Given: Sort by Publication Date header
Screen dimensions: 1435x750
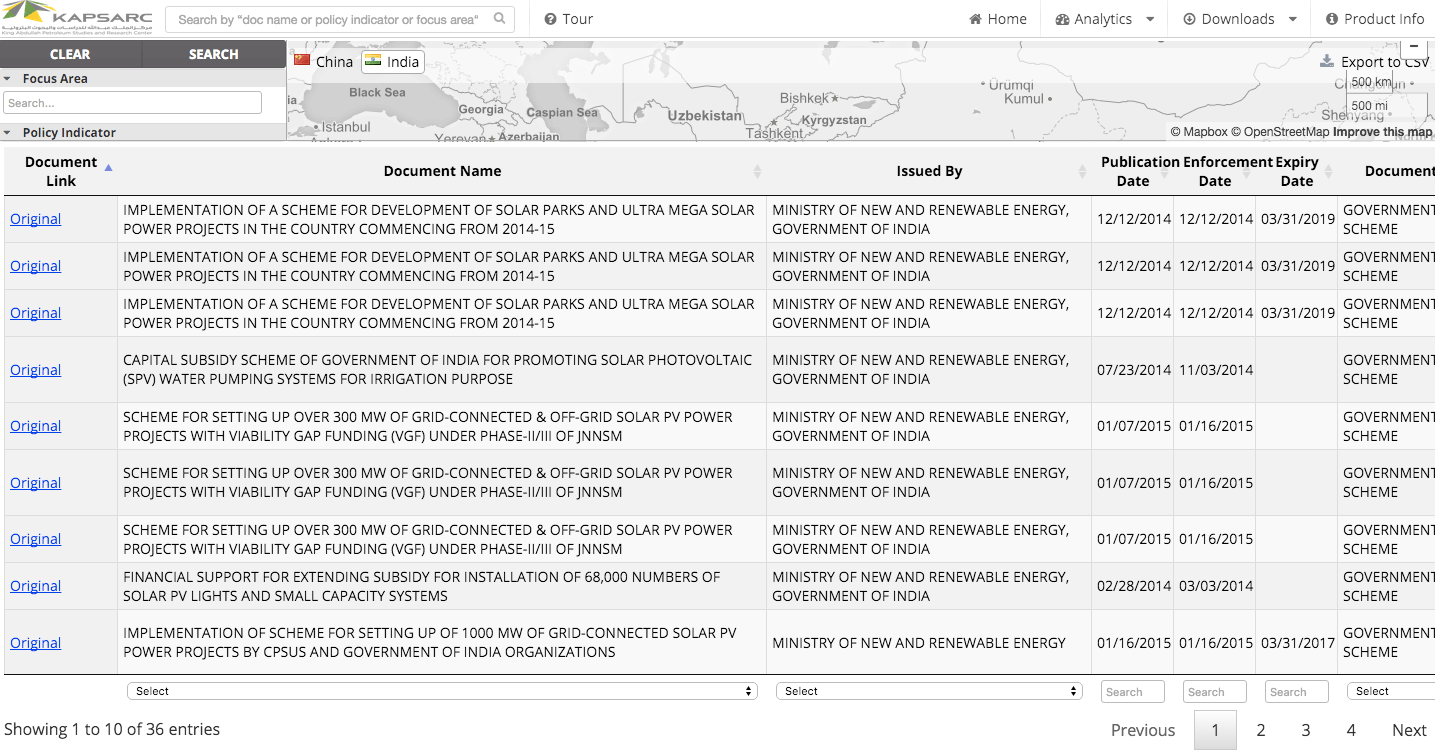Looking at the screenshot, I should pyautogui.click(x=1133, y=171).
